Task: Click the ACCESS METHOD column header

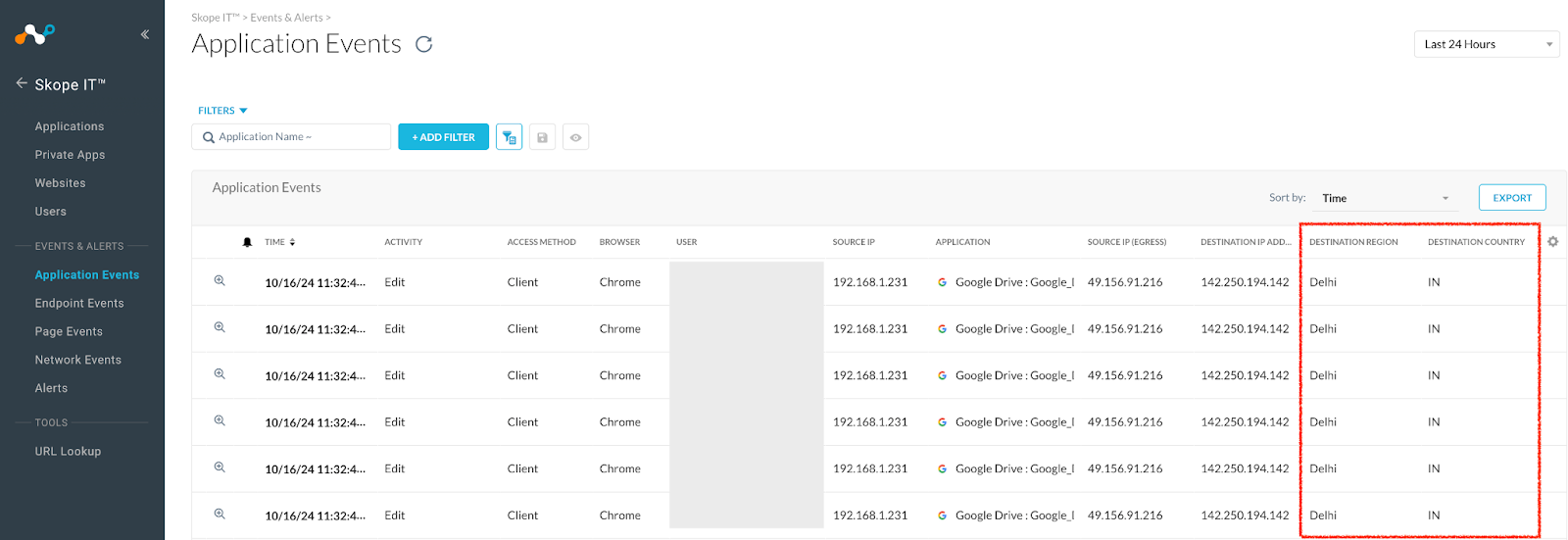Action: tap(542, 242)
